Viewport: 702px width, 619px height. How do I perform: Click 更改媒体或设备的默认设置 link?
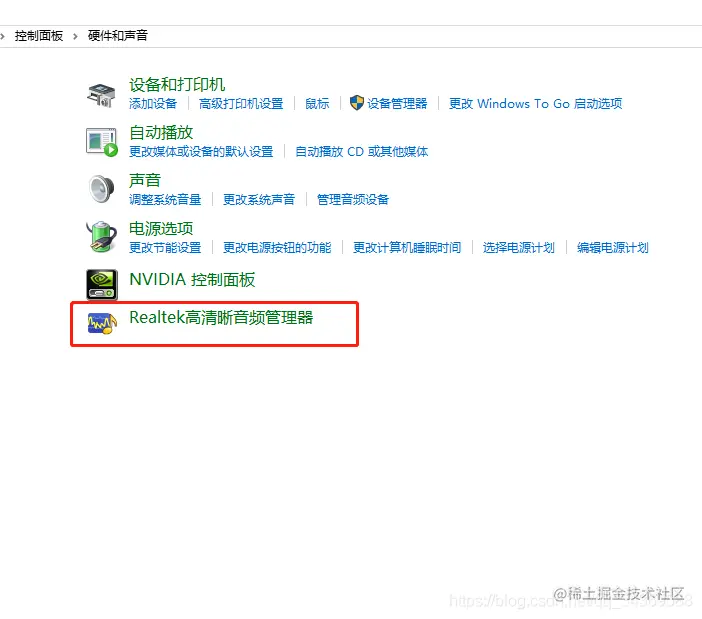pyautogui.click(x=201, y=152)
